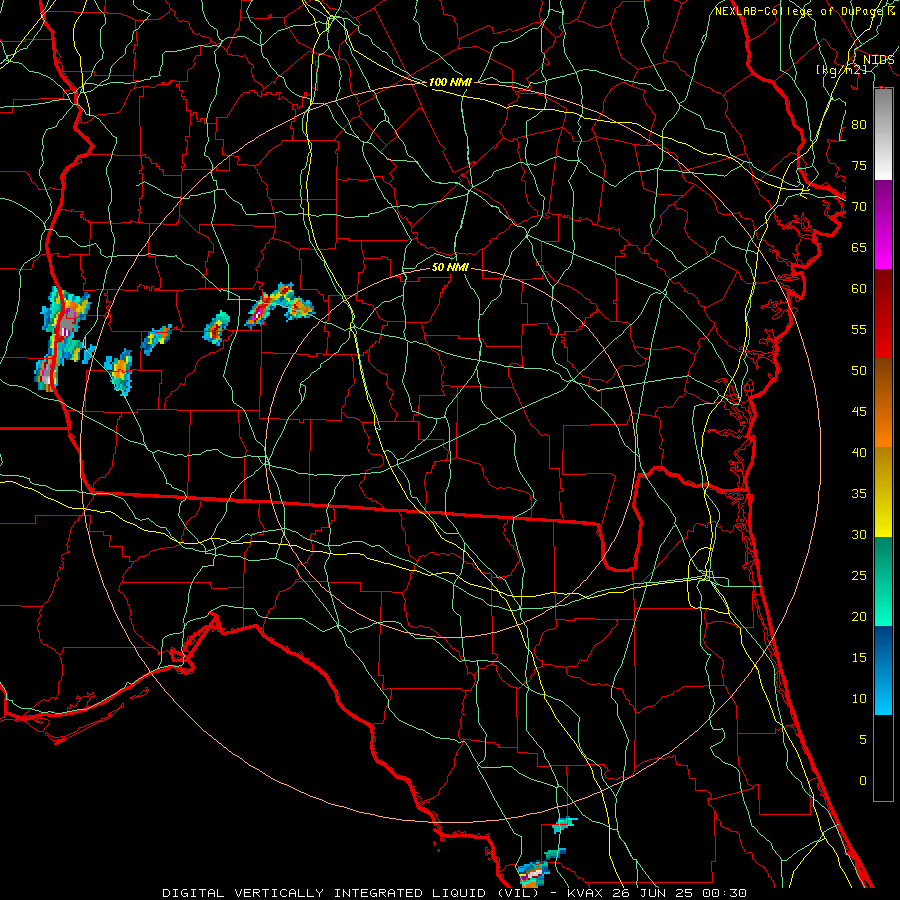Pick the gray-white segment of the color scale
This screenshot has width=900, height=900.
coord(883,134)
